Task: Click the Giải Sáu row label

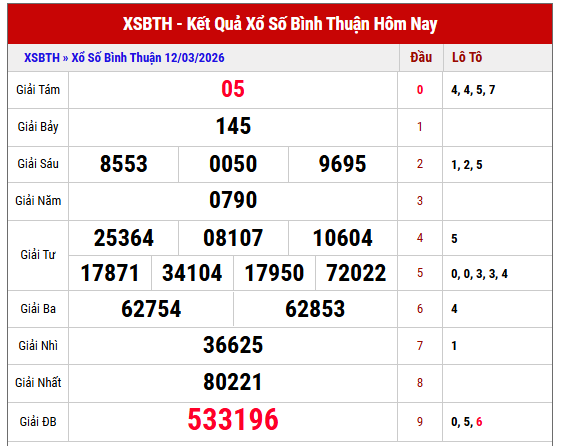Action: (38, 164)
